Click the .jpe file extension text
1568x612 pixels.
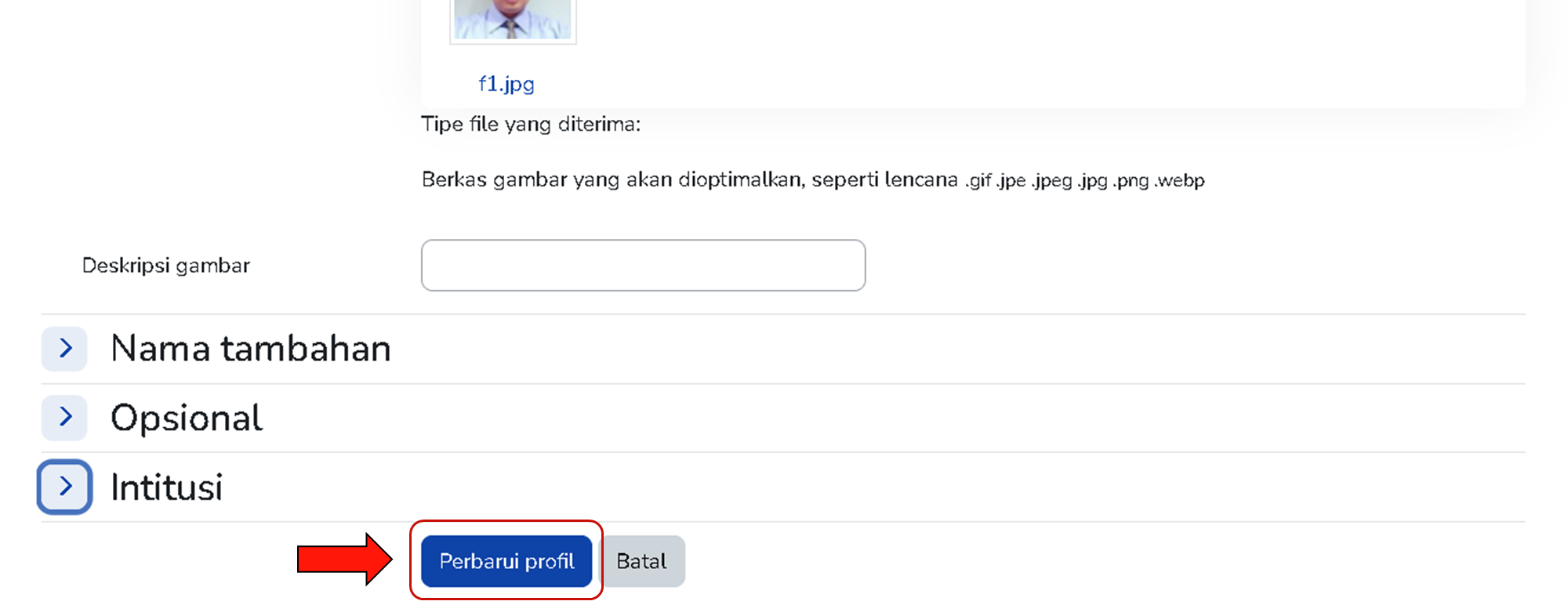point(1011,181)
